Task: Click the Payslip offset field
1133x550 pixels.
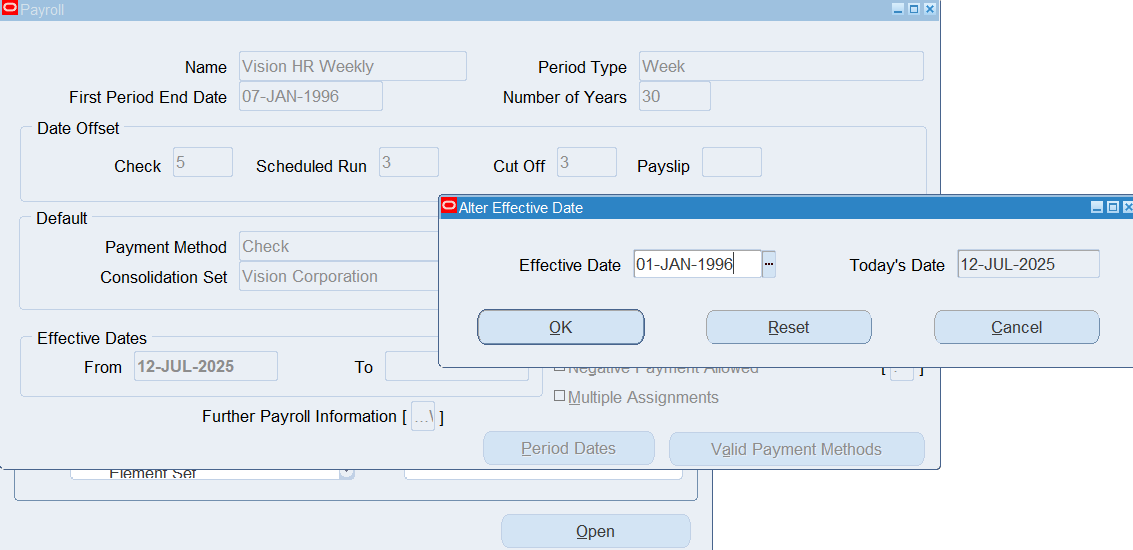Action: (x=731, y=162)
